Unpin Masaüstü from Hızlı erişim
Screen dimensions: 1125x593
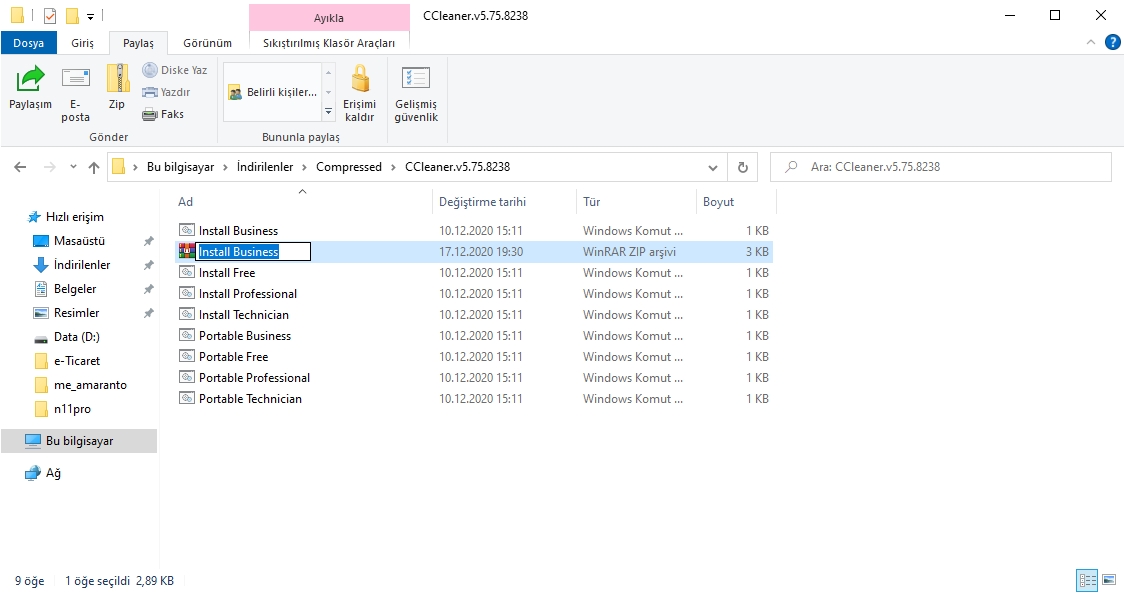click(x=148, y=240)
